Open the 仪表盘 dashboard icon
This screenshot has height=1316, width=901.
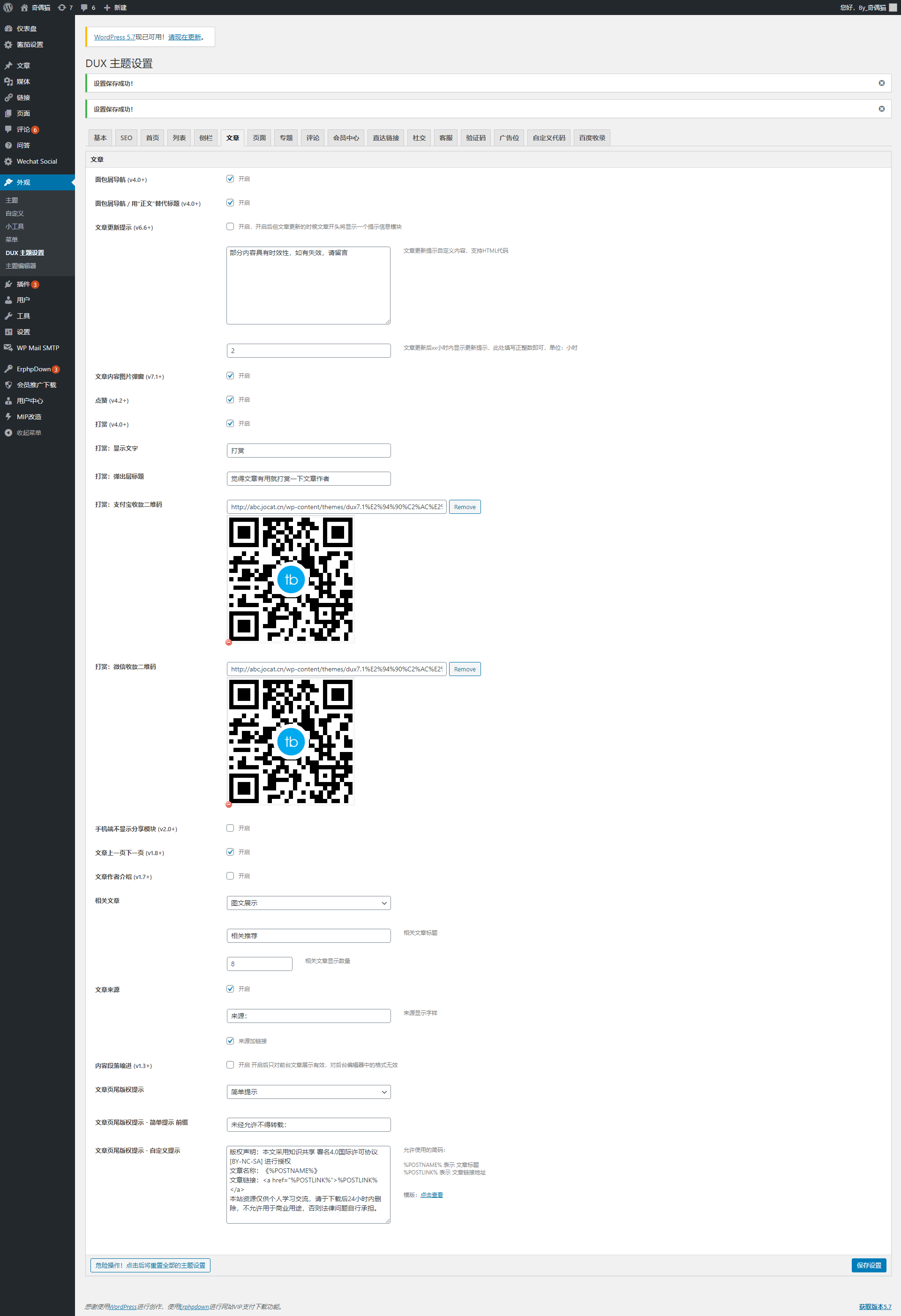coord(8,28)
